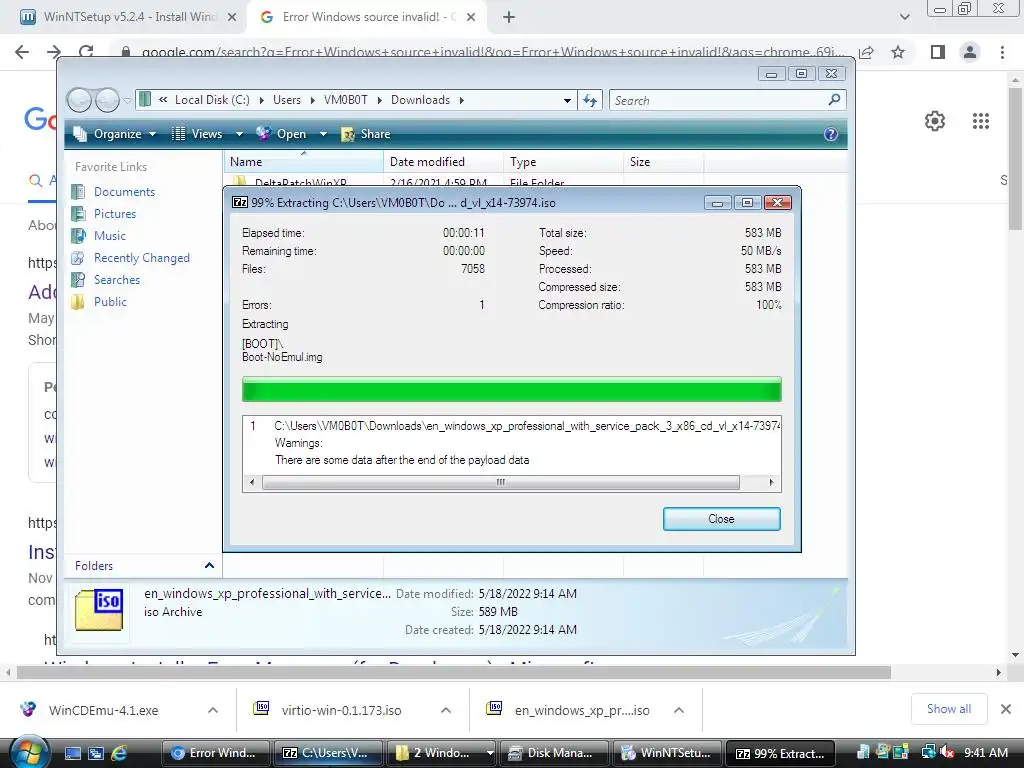This screenshot has height=768, width=1024.
Task: Click the horizontal scrollbar in the 7-Zip message list
Action: (x=501, y=483)
